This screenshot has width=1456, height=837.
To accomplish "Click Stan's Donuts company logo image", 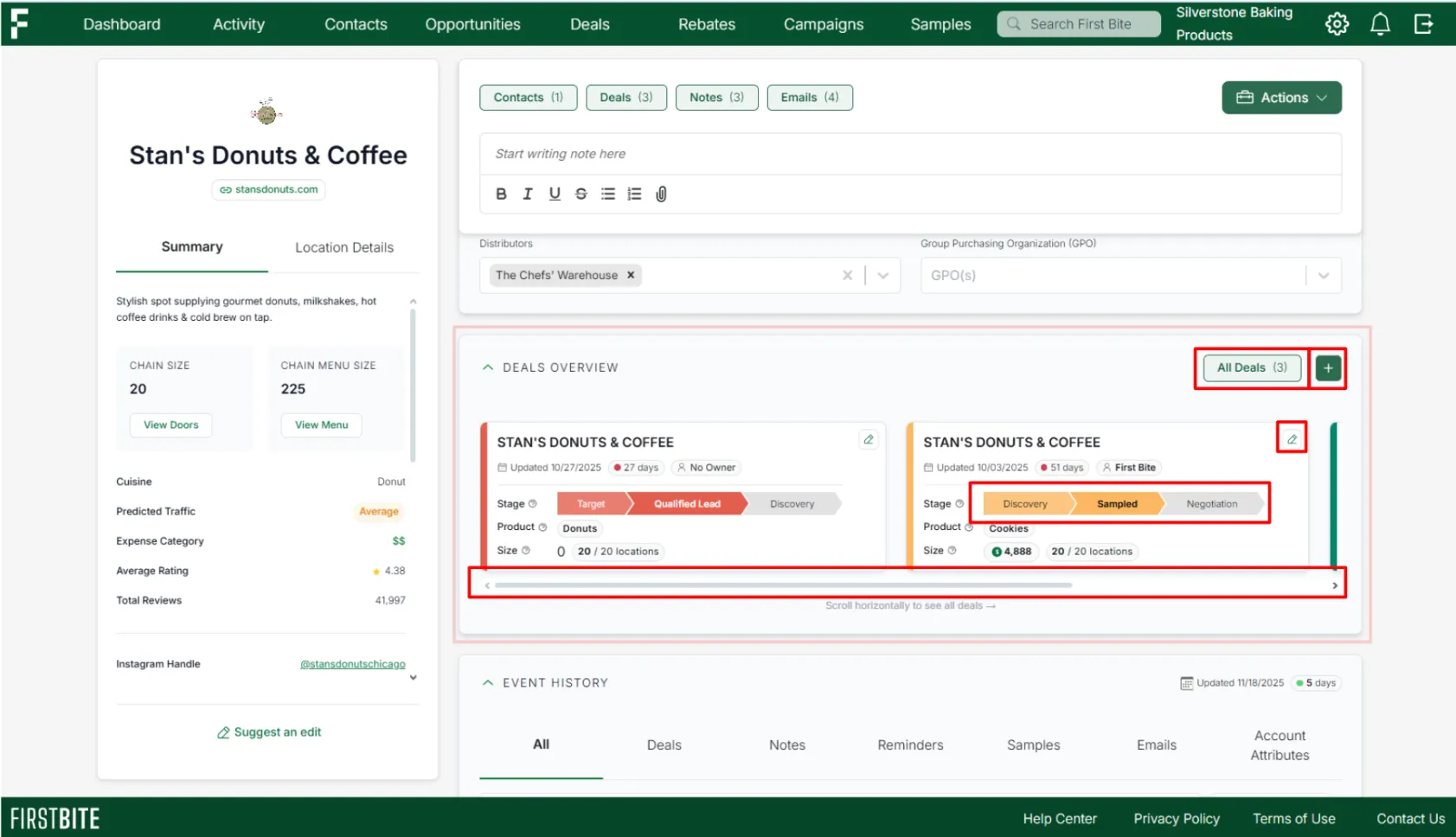I will click(266, 112).
